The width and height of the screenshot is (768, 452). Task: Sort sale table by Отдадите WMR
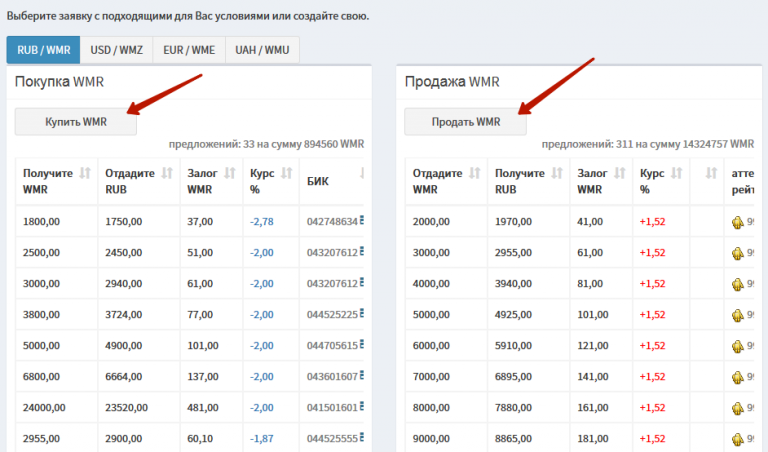pyautogui.click(x=475, y=173)
